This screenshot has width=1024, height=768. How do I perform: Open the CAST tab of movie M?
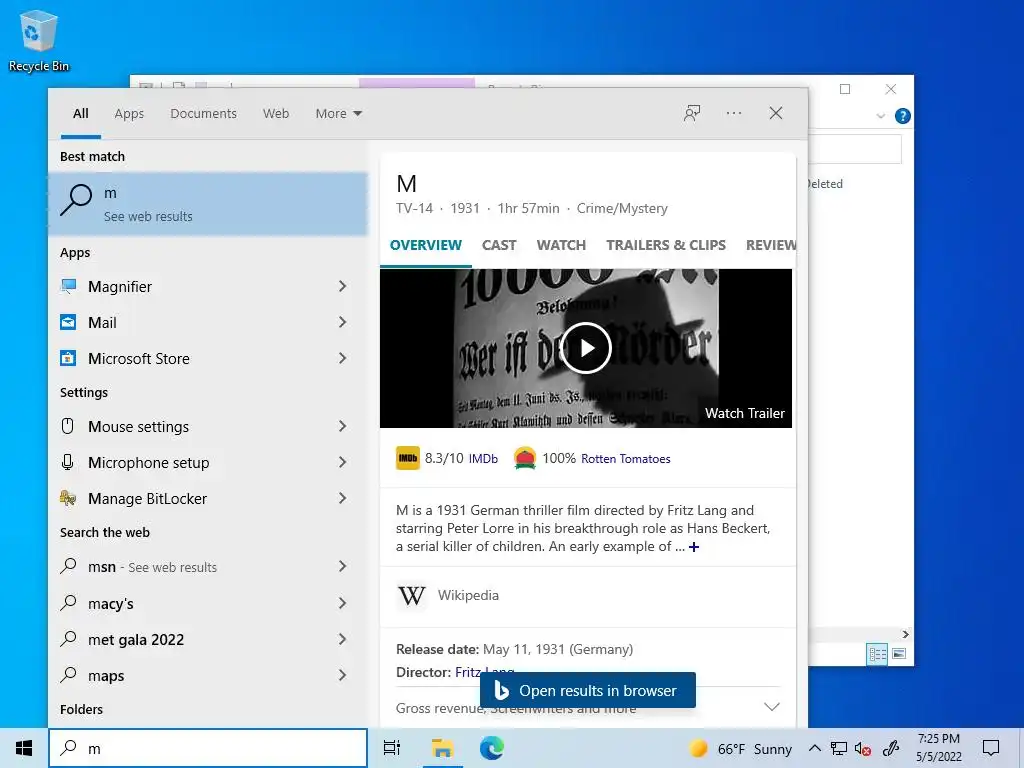(x=499, y=245)
